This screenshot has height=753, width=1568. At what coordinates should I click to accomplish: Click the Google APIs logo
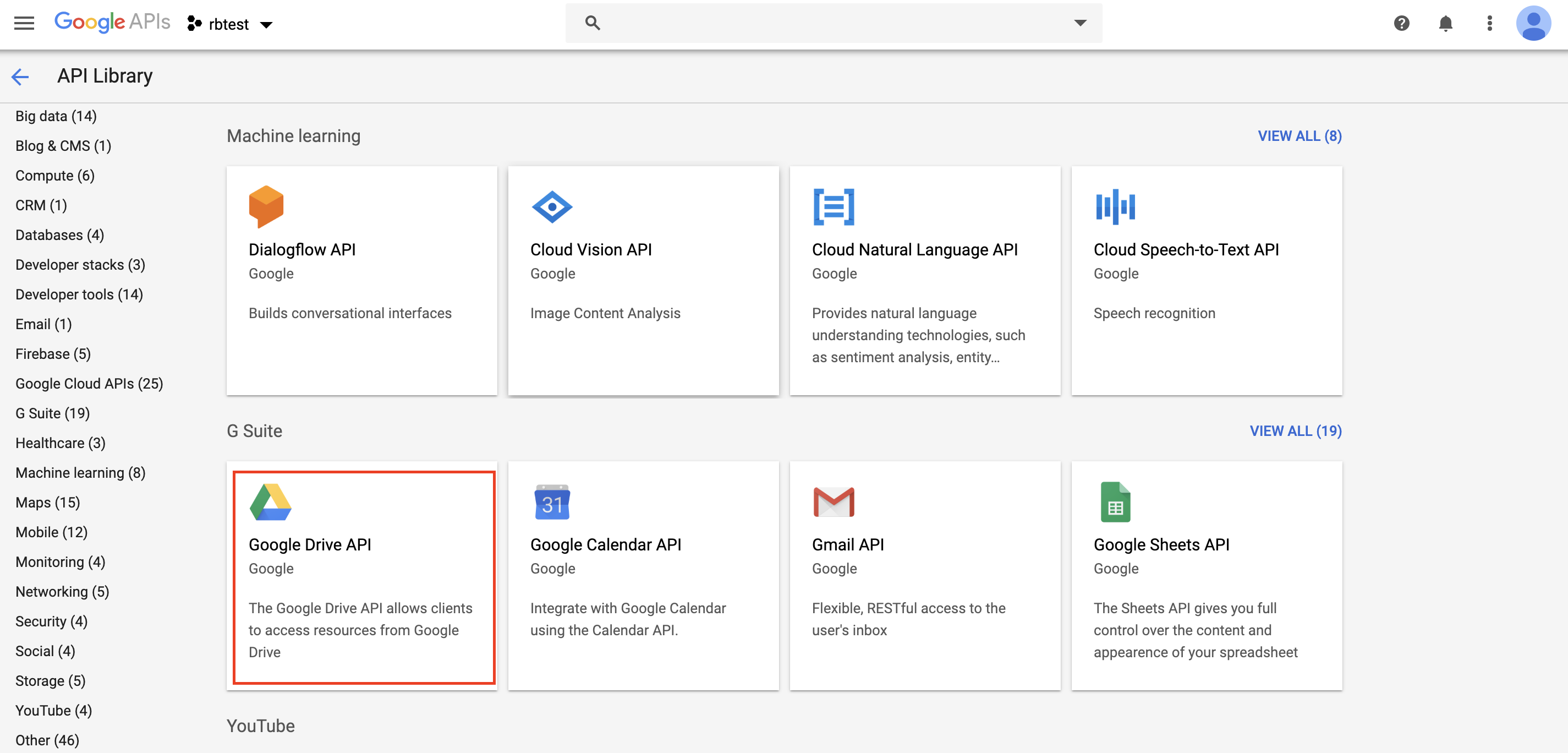113,23
